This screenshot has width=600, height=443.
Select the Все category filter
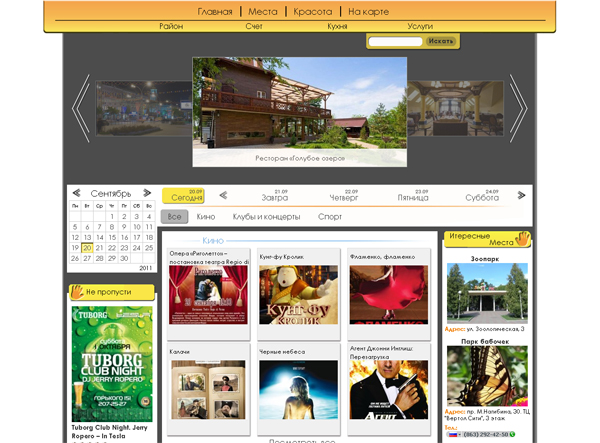174,217
